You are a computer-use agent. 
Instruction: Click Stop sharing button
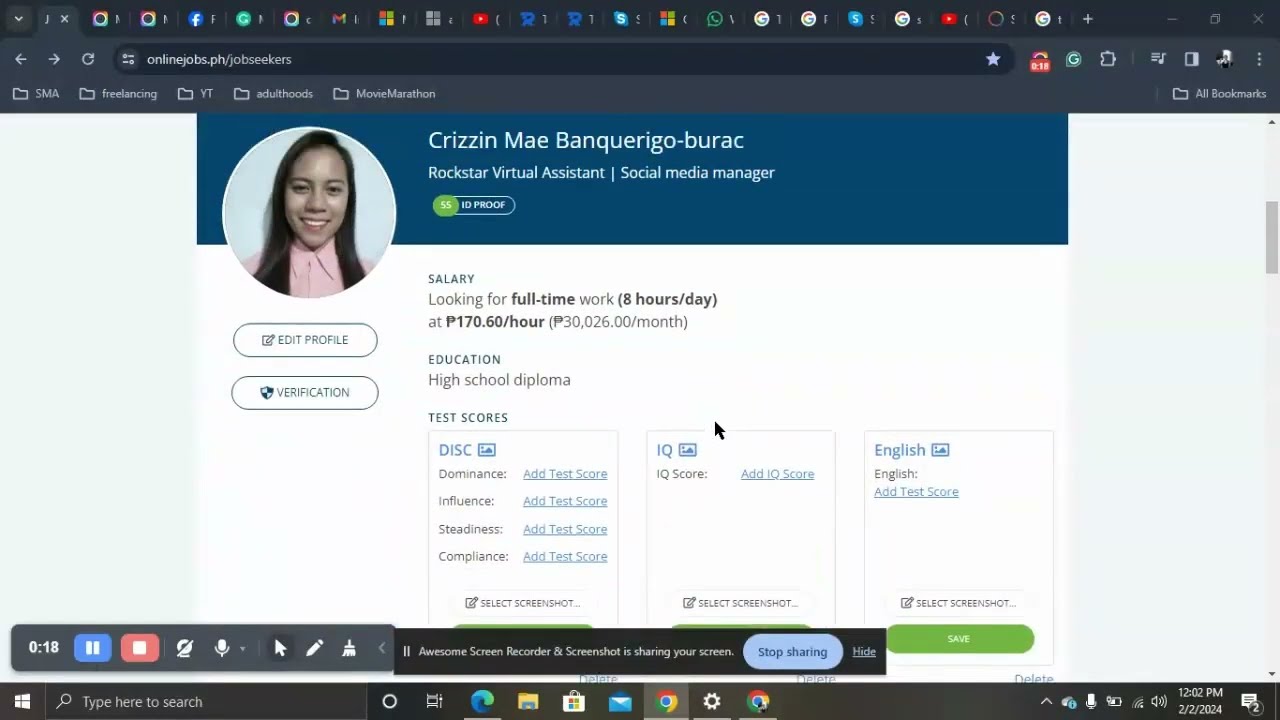coord(792,652)
